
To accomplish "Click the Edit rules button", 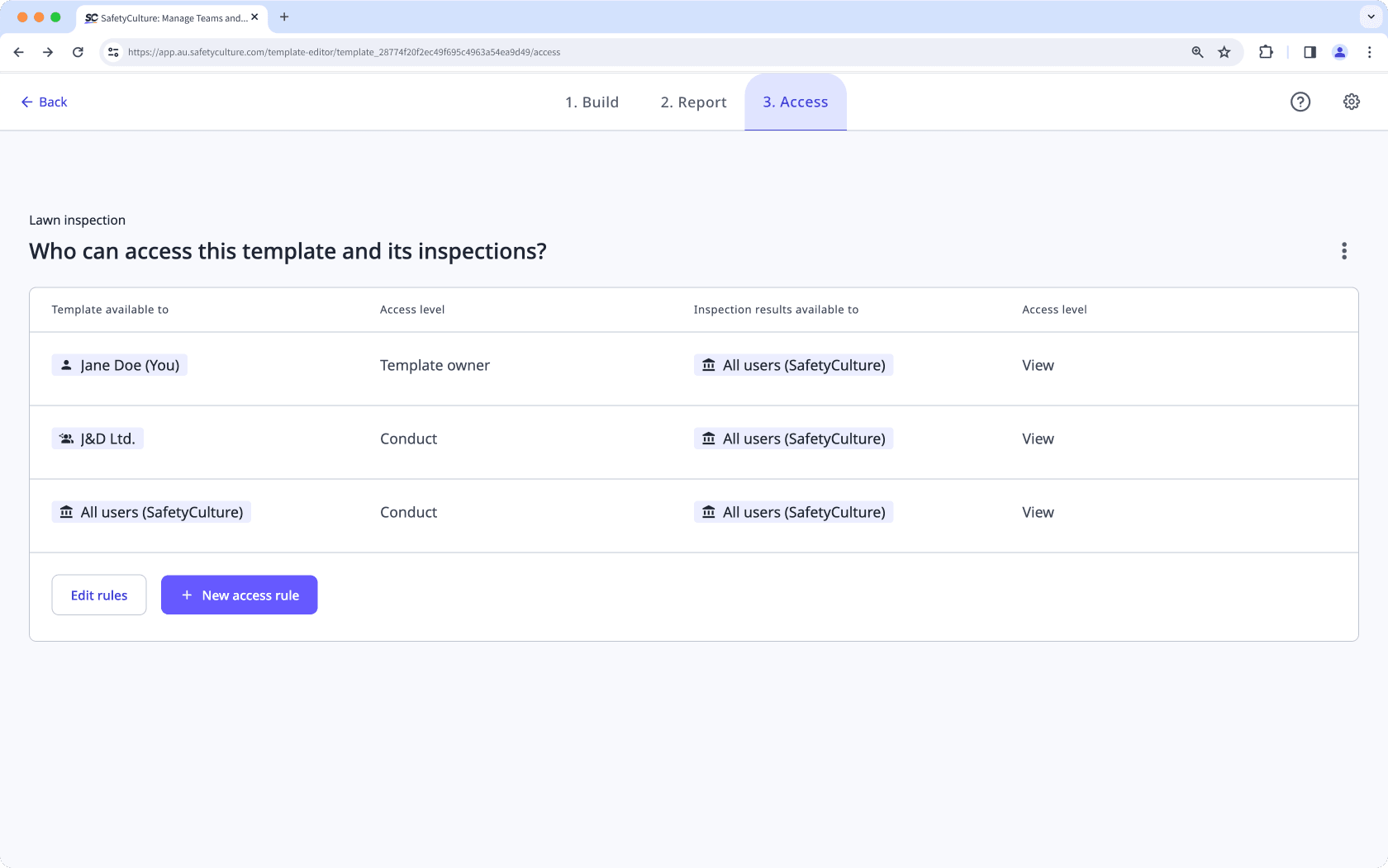I will tap(99, 595).
